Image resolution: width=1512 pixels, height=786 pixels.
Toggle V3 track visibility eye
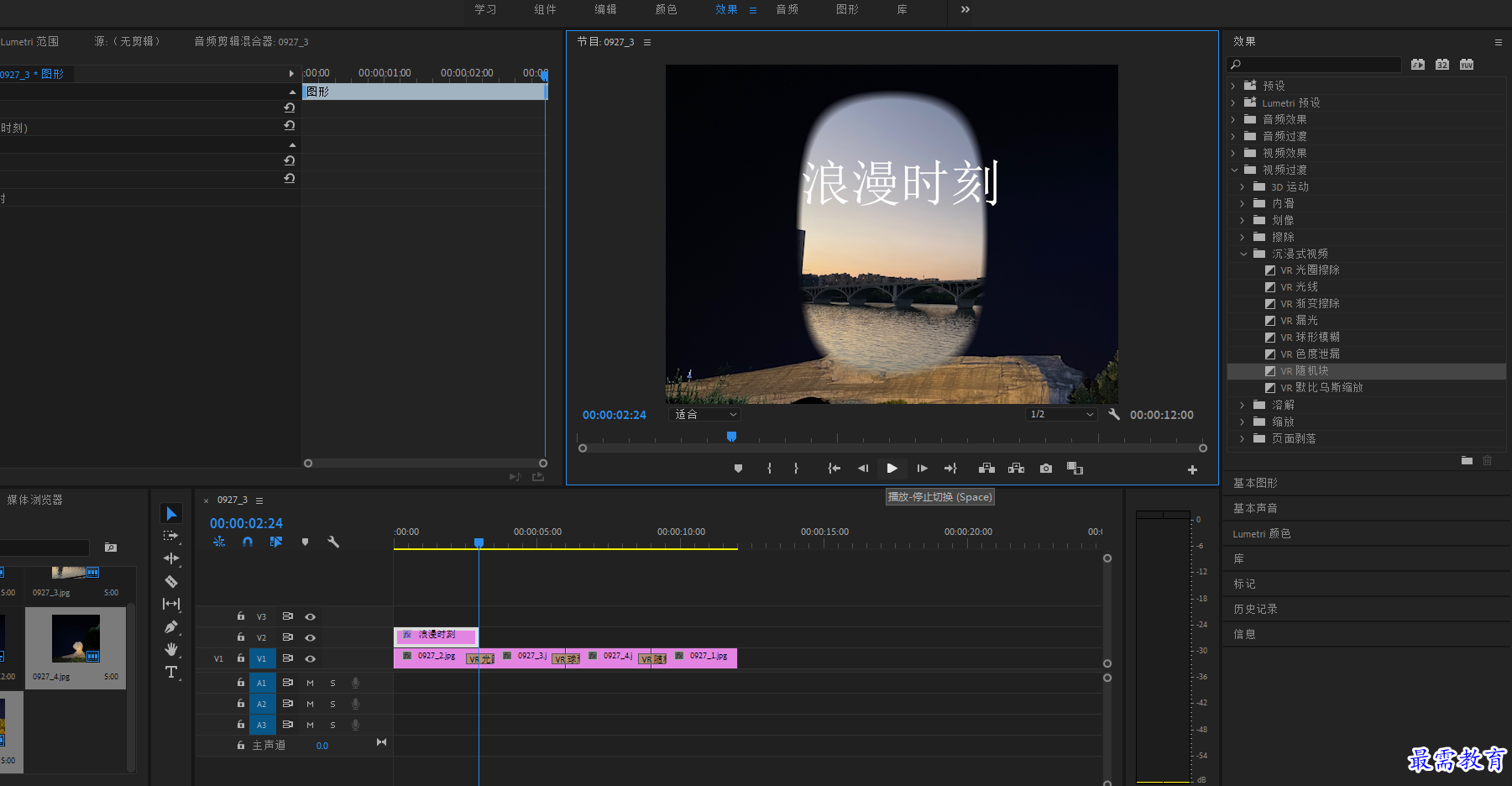pos(310,616)
